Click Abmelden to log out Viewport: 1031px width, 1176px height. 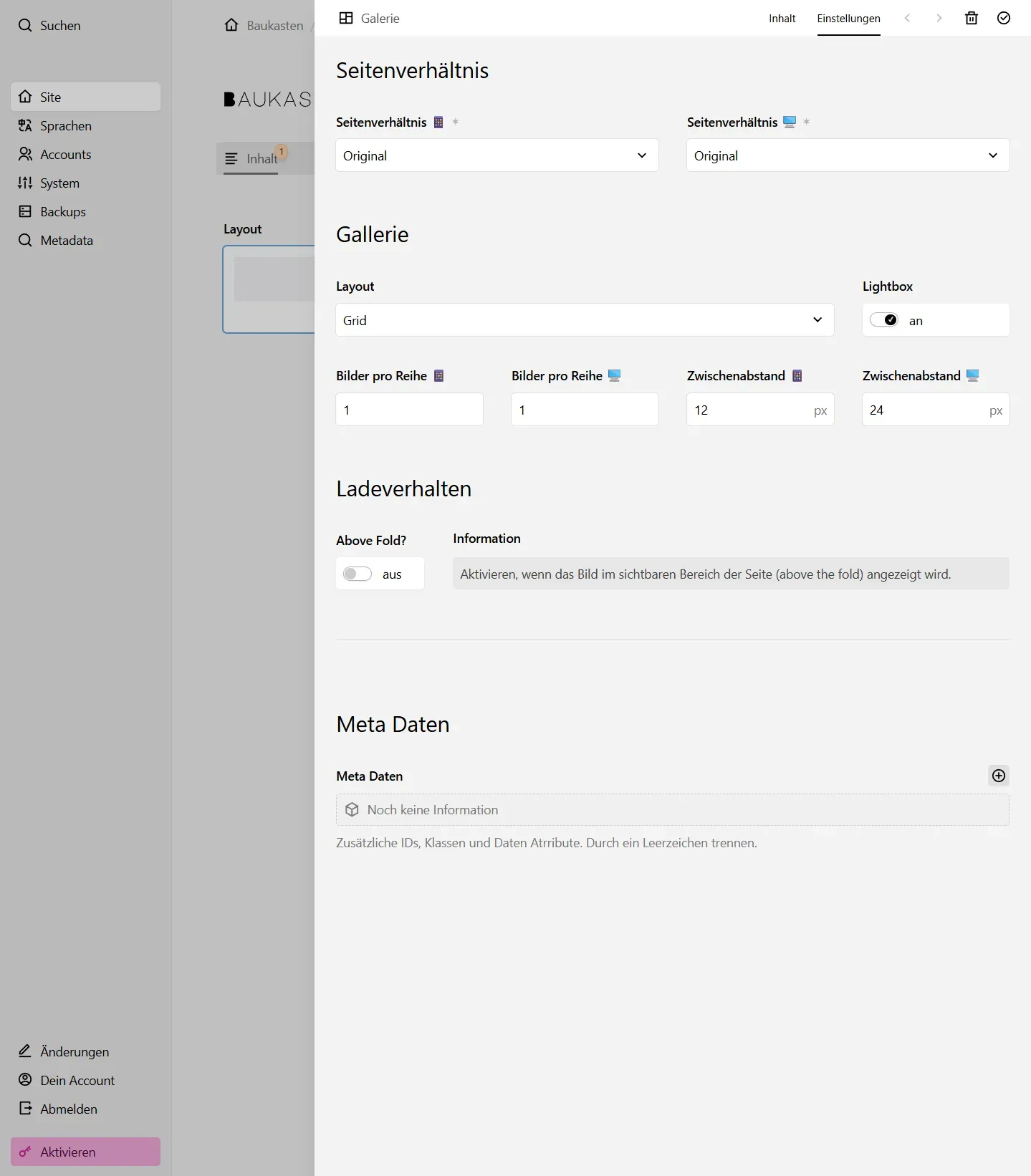(69, 1109)
